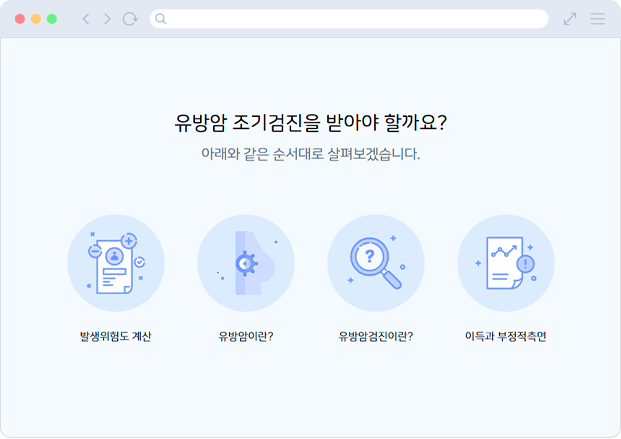Open the 유방암검진이란? magnifying glass icon

tap(376, 263)
